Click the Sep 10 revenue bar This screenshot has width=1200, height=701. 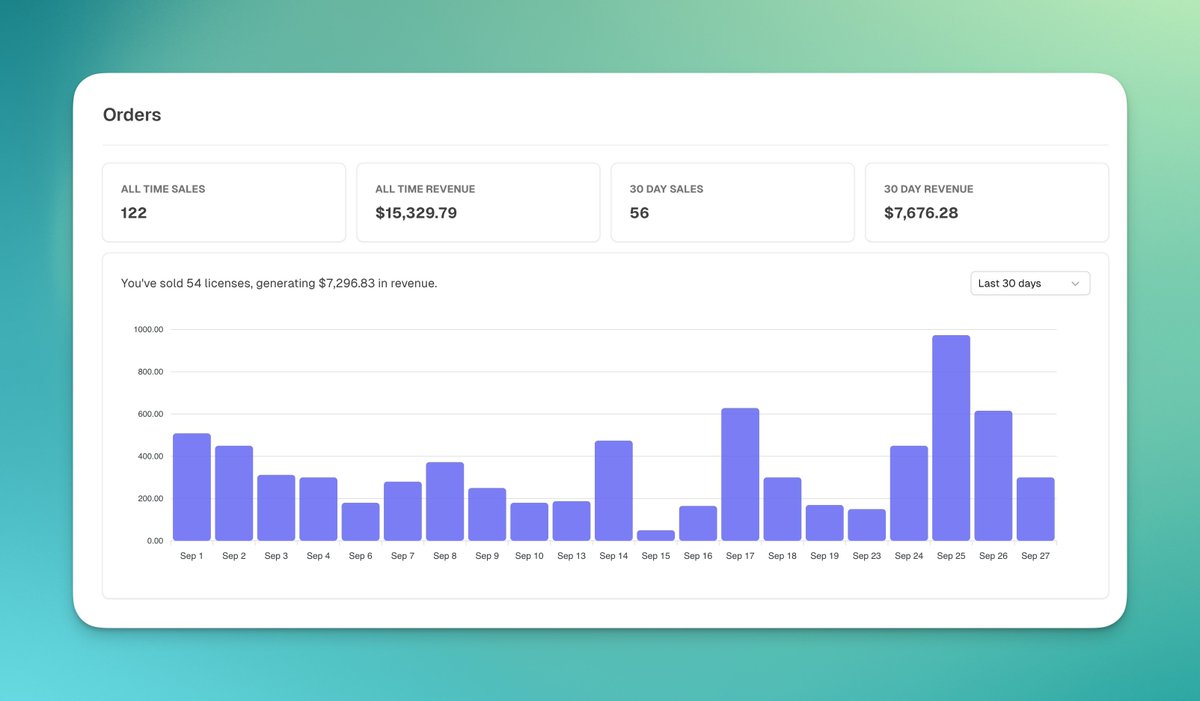pos(529,522)
